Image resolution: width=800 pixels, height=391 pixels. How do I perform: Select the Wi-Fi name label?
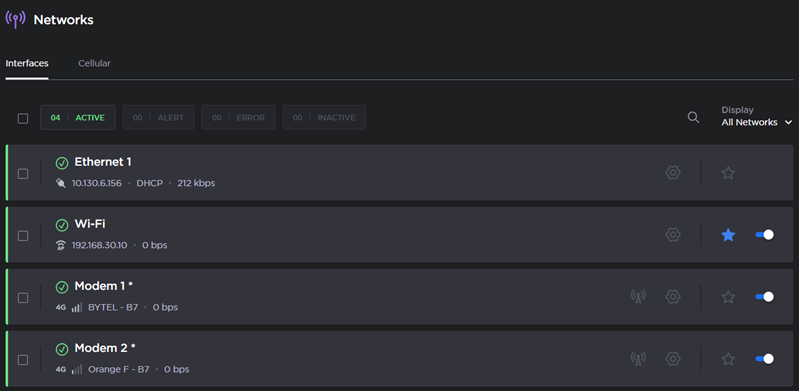click(90, 224)
